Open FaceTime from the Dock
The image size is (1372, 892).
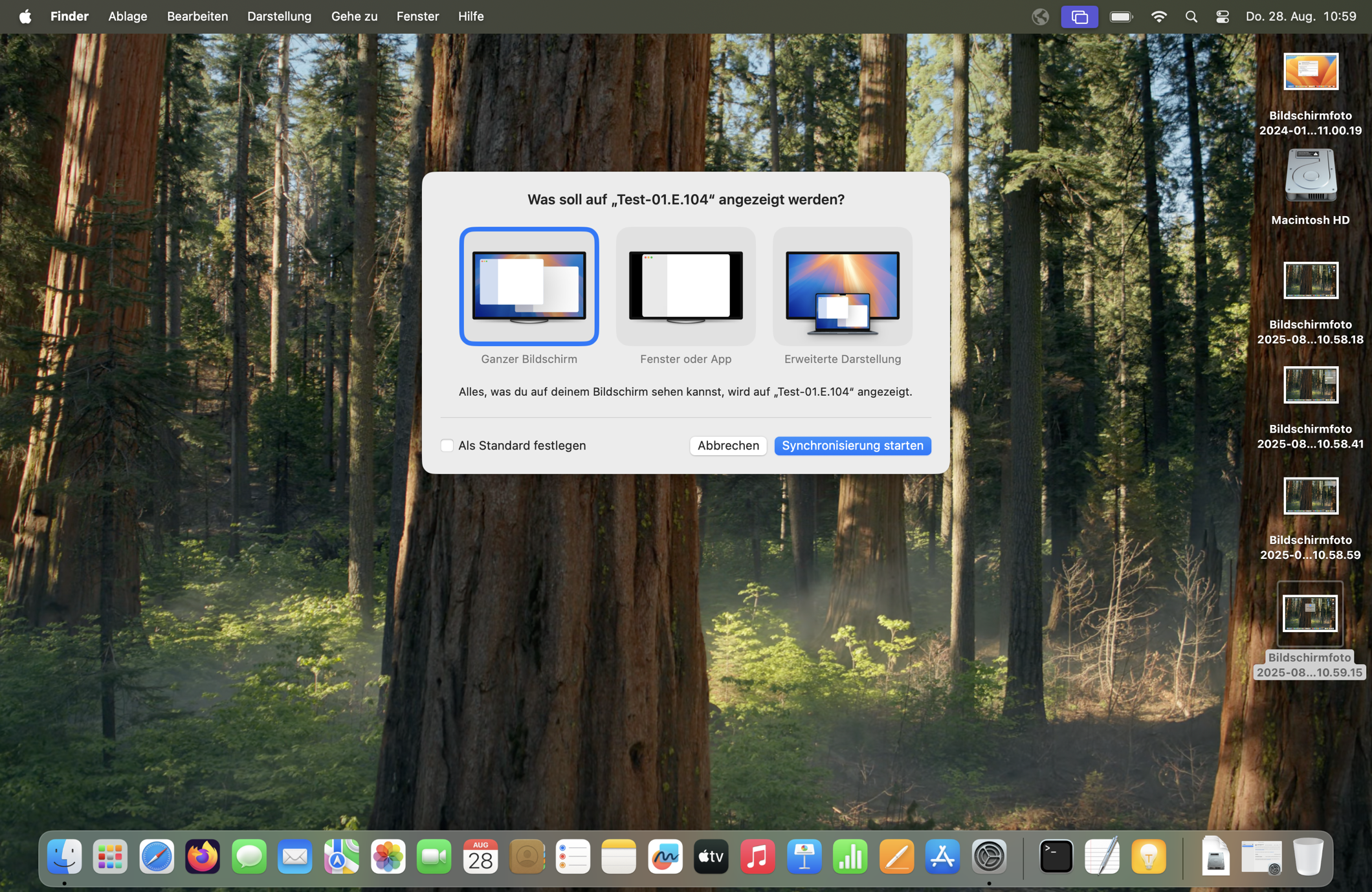pyautogui.click(x=434, y=857)
